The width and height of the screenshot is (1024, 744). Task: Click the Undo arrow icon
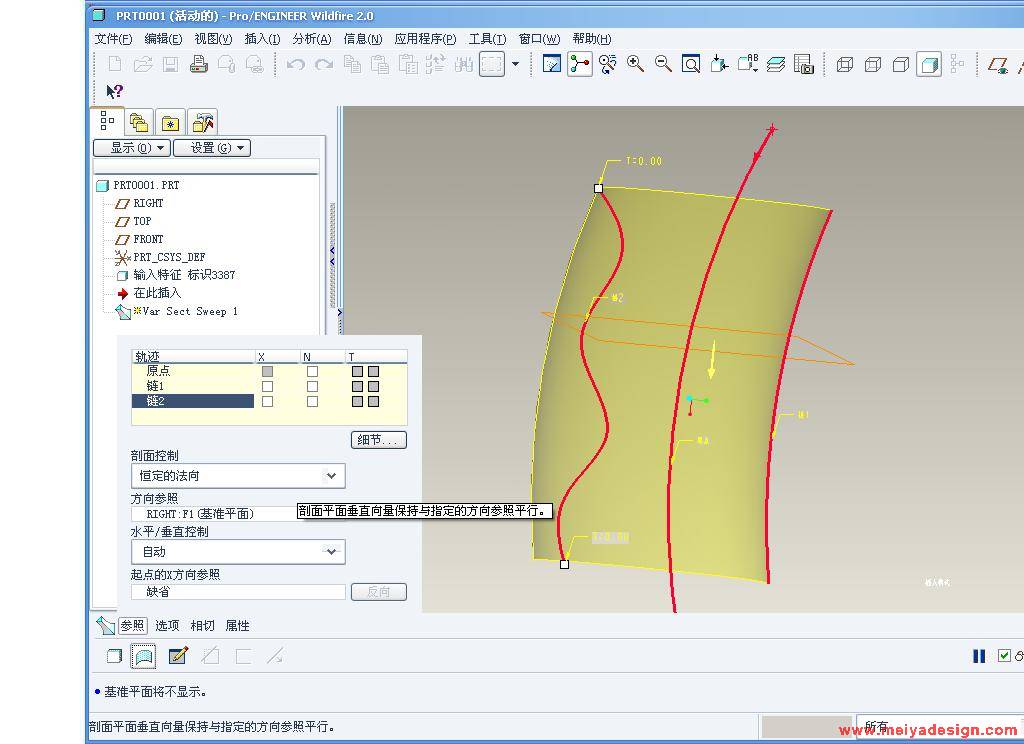click(296, 64)
